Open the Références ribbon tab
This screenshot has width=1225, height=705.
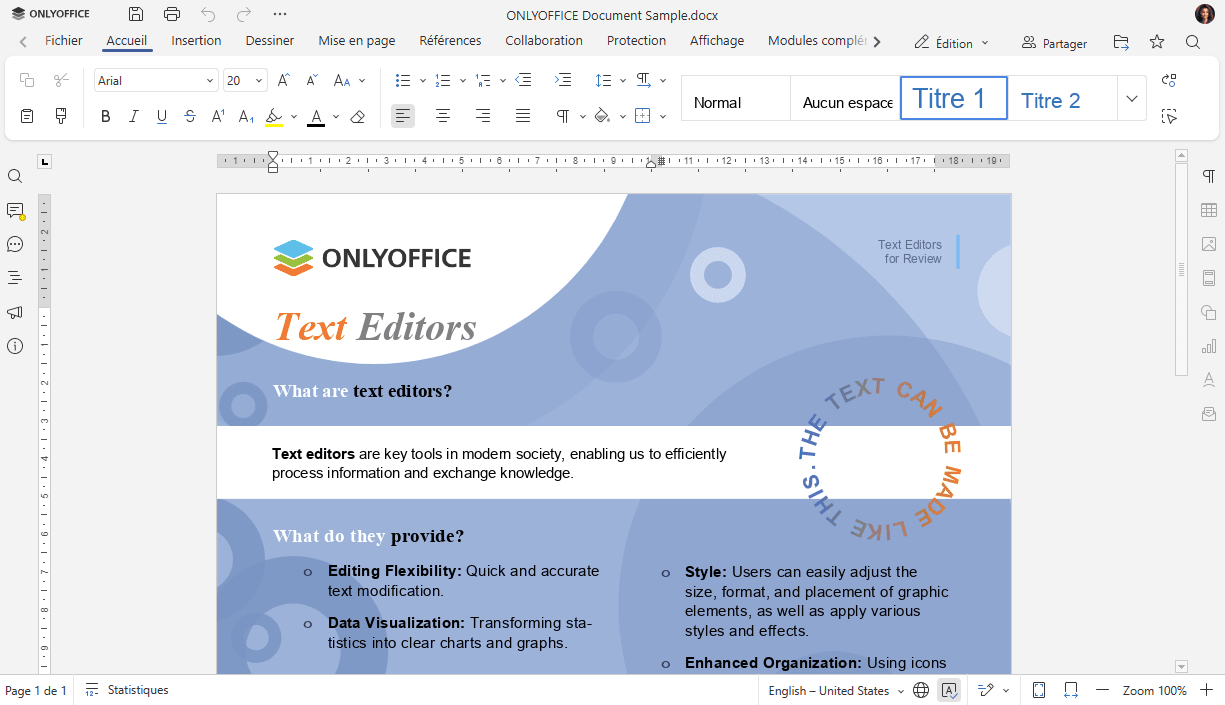pyautogui.click(x=450, y=40)
